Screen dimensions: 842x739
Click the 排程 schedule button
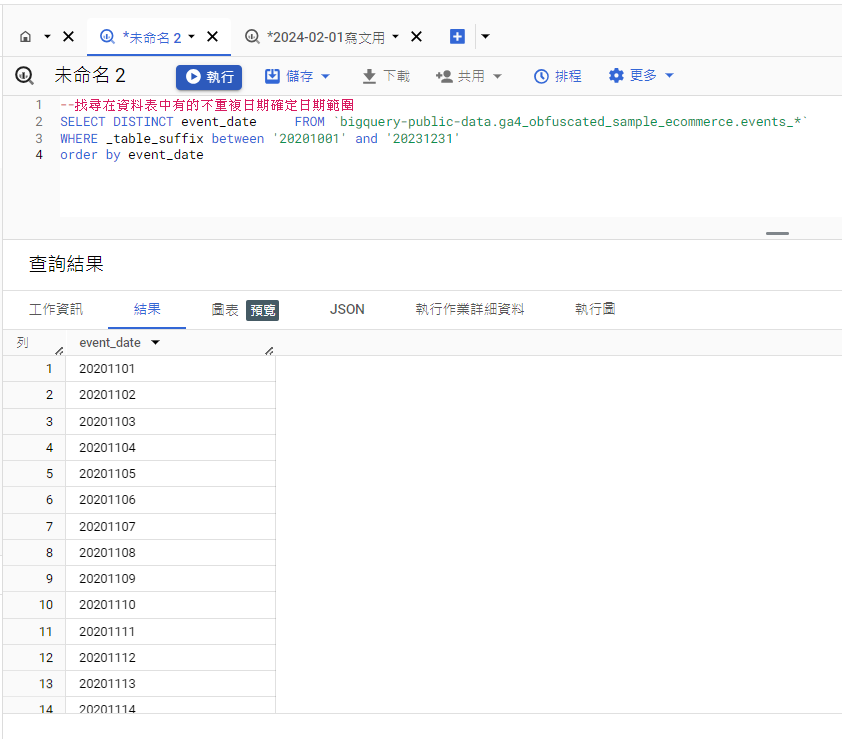point(557,76)
